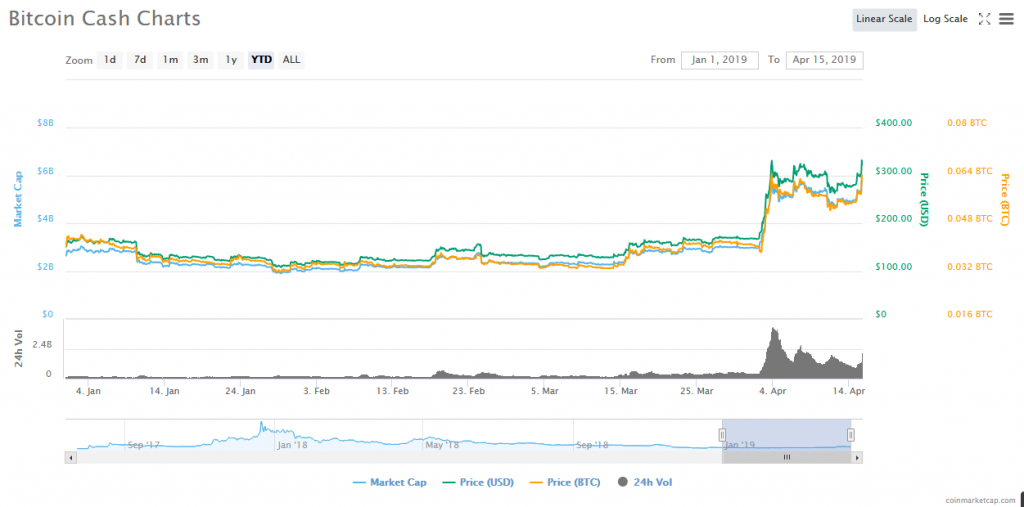This screenshot has height=507, width=1024.
Task: Click the coinmarketcap.com credit text
Action: pyautogui.click(x=983, y=500)
